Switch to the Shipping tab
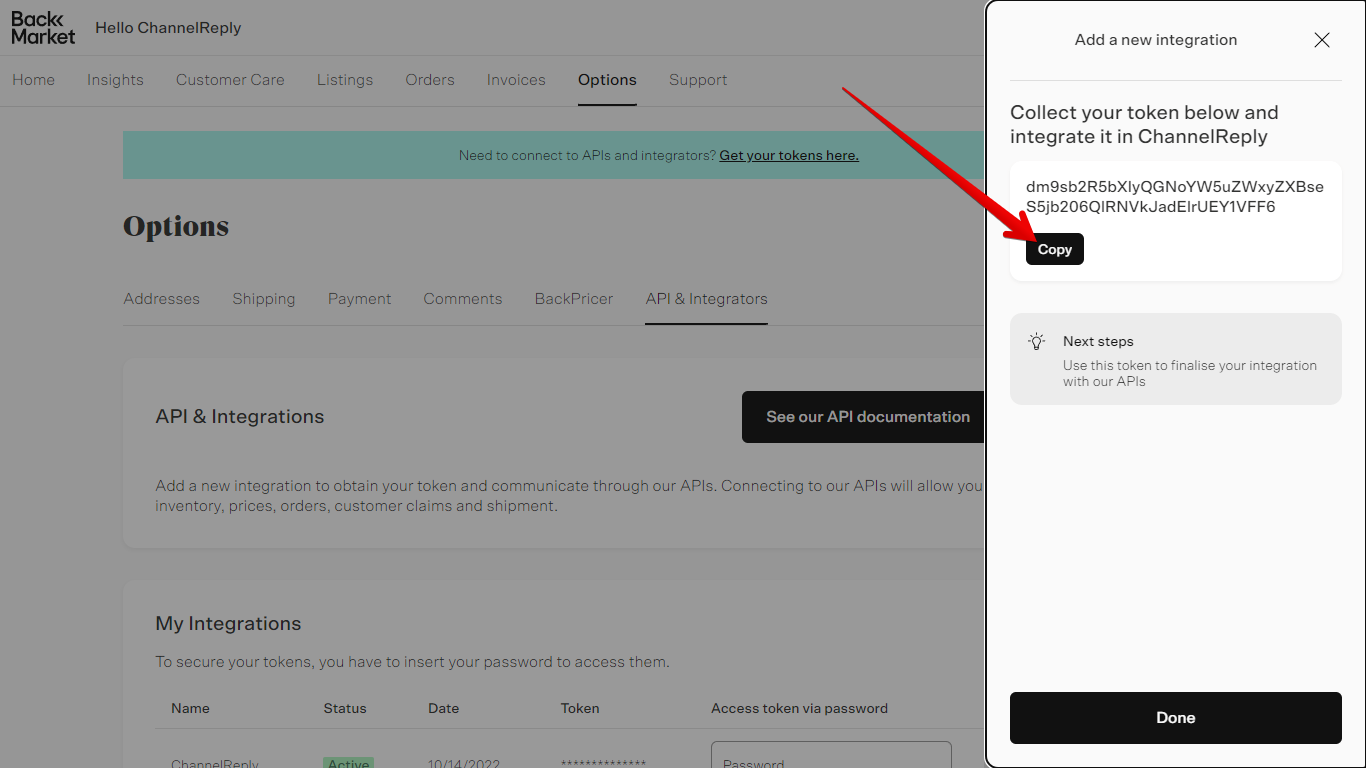The height and width of the screenshot is (768, 1366). (264, 299)
